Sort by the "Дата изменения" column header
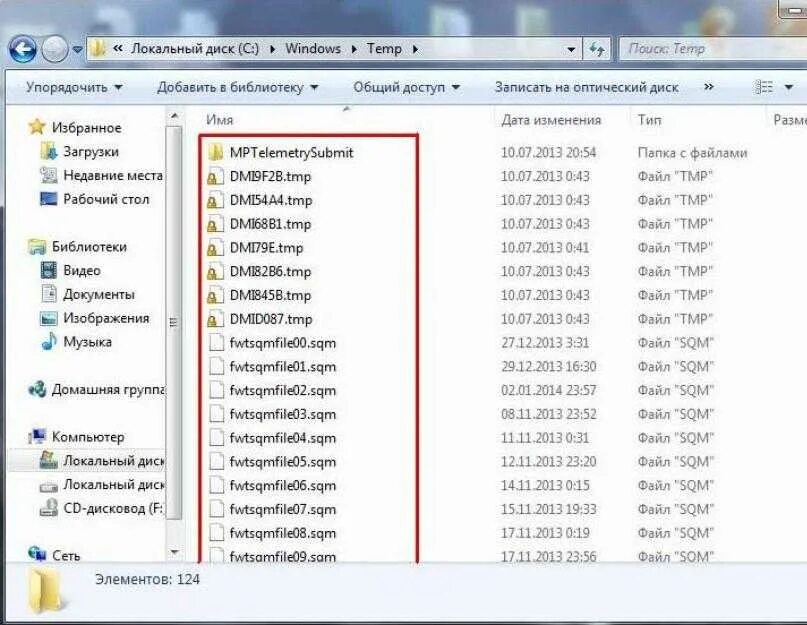 (x=551, y=120)
